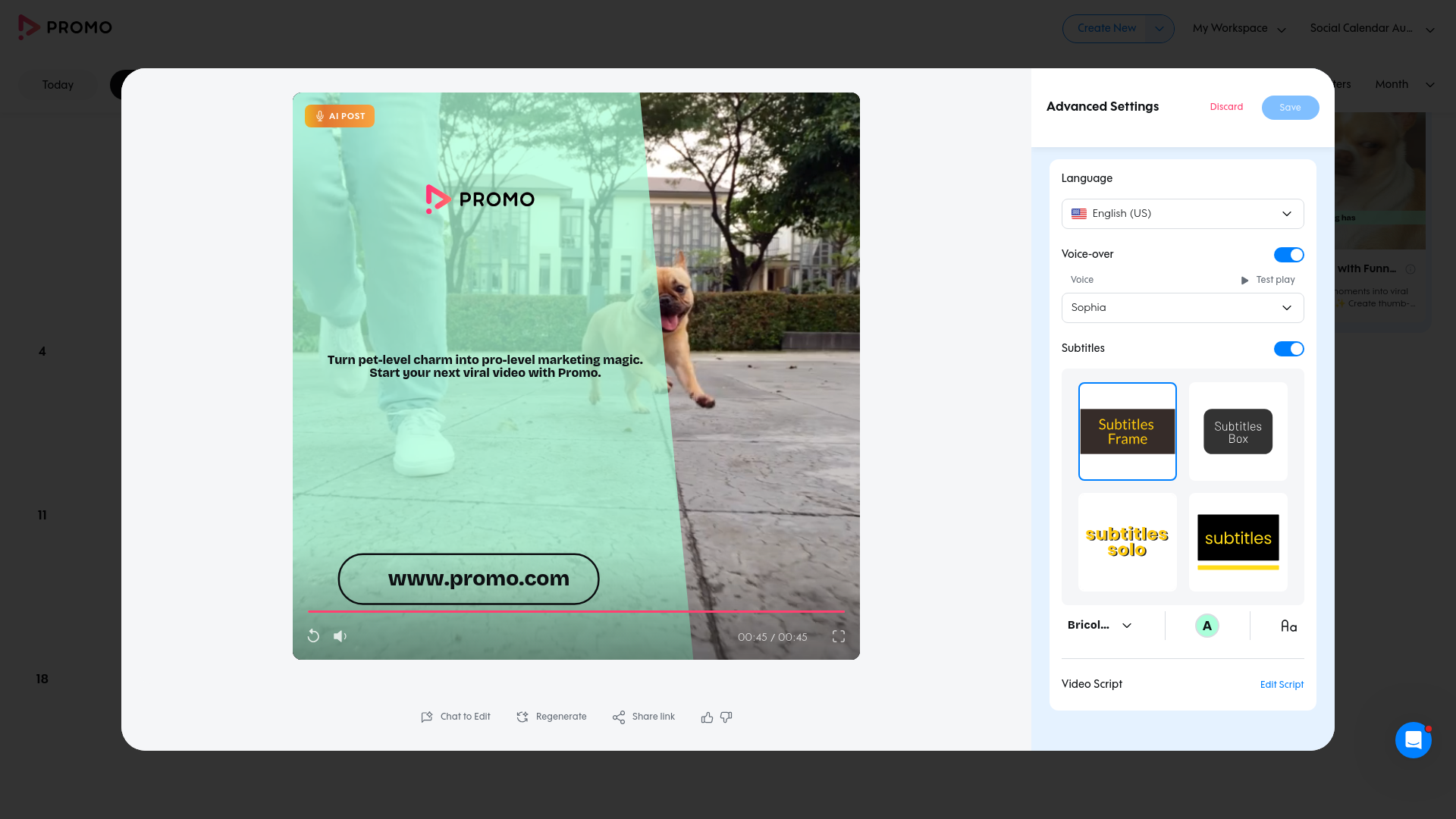Choose the black subtitles underline style

(x=1238, y=542)
